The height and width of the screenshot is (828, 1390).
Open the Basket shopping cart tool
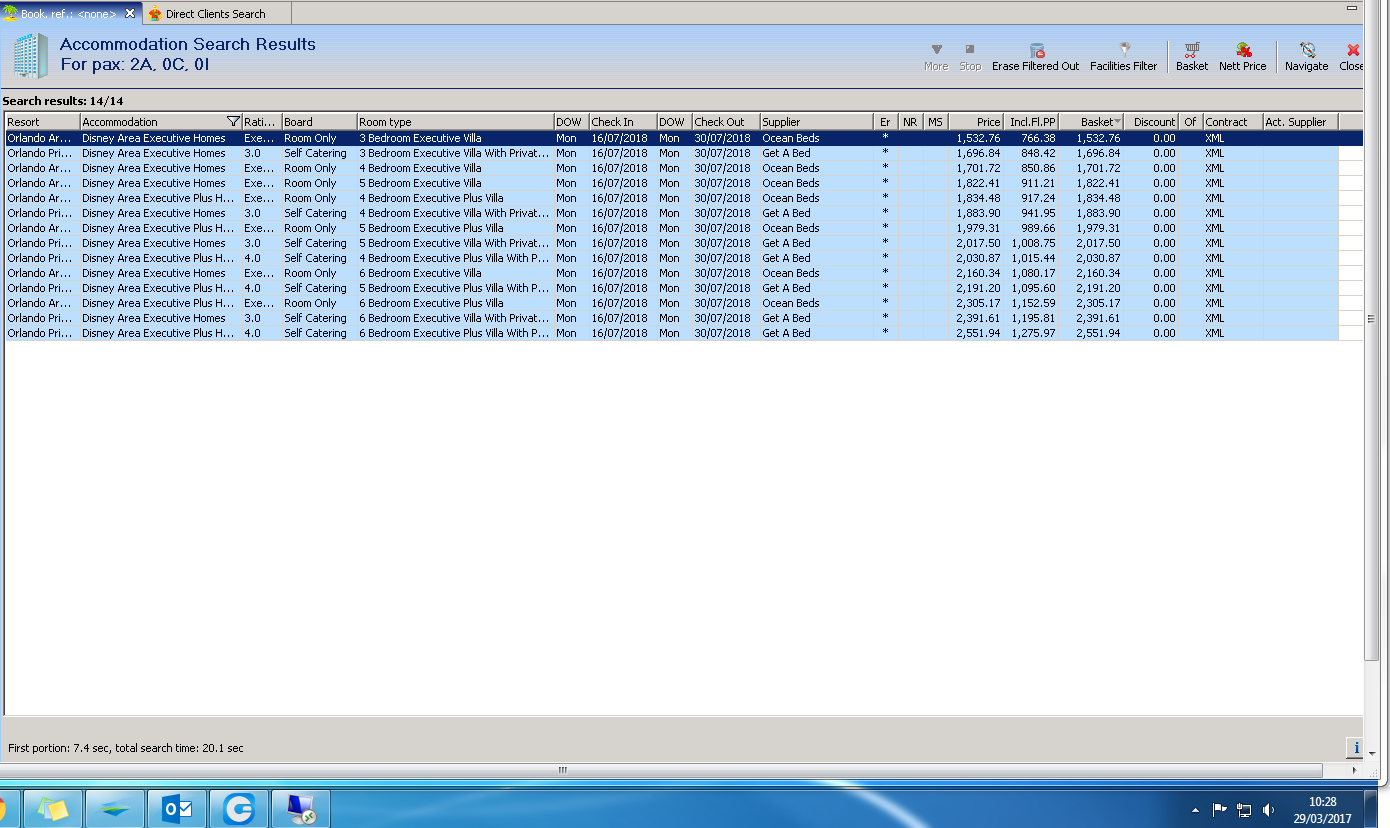pyautogui.click(x=1192, y=57)
